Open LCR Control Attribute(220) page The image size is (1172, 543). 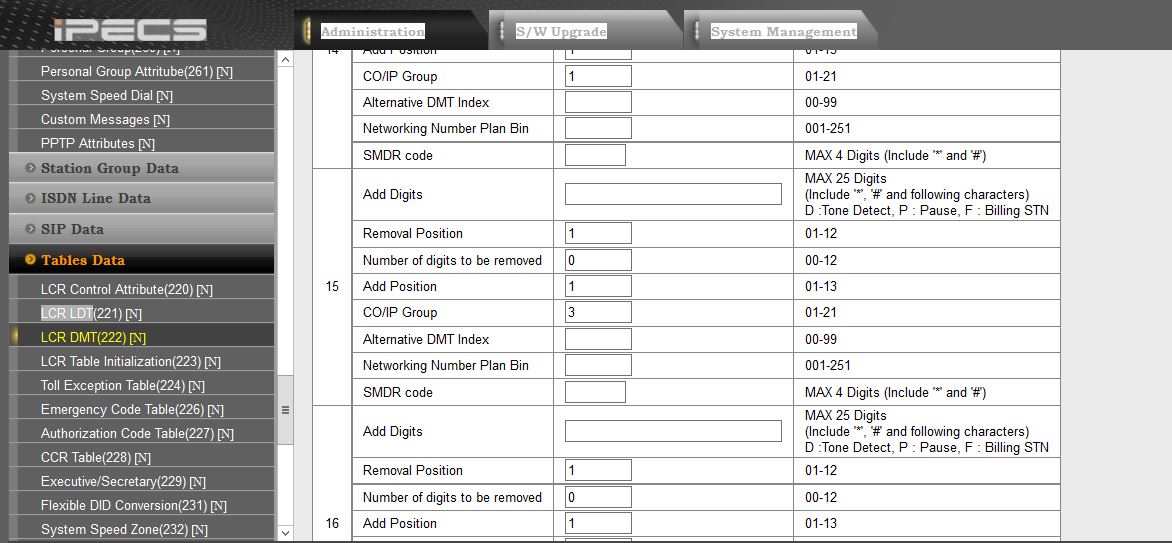pyautogui.click(x=126, y=290)
